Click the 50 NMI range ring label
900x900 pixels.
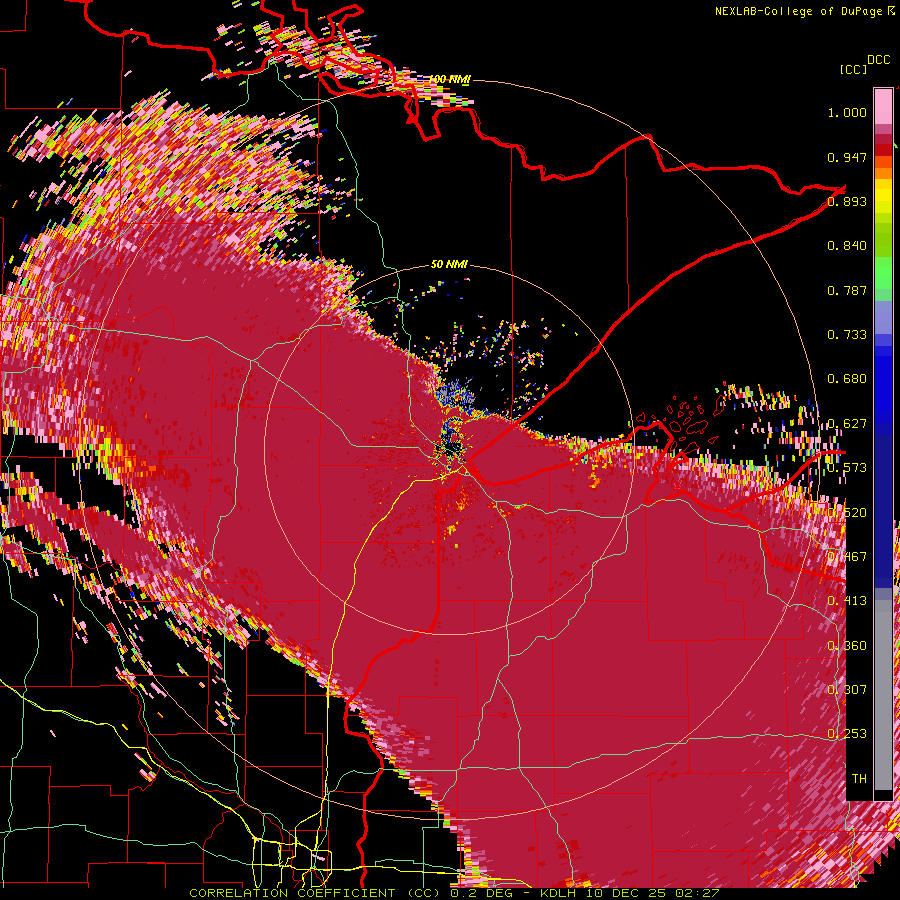449,265
